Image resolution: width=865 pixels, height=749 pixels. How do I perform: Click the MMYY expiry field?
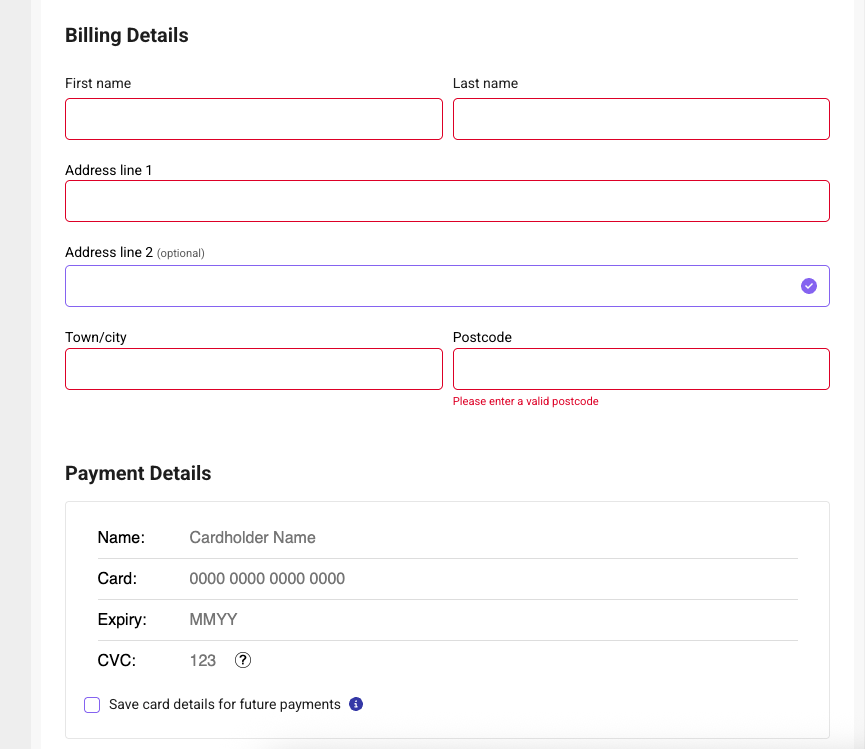[x=493, y=619]
